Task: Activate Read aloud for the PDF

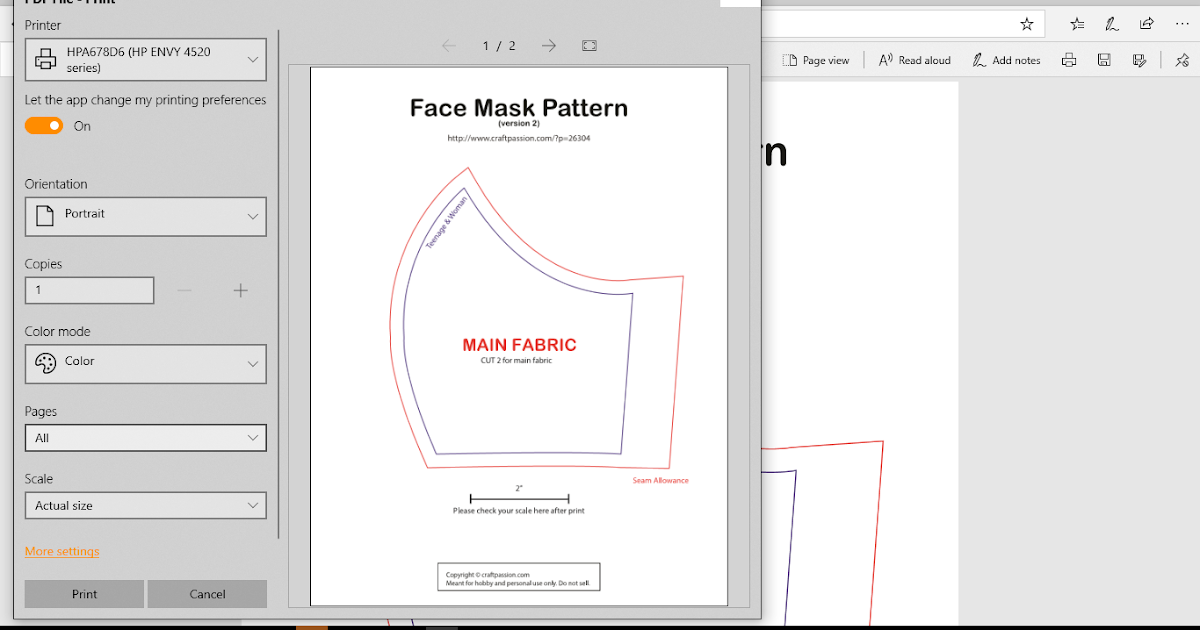Action: click(x=913, y=59)
